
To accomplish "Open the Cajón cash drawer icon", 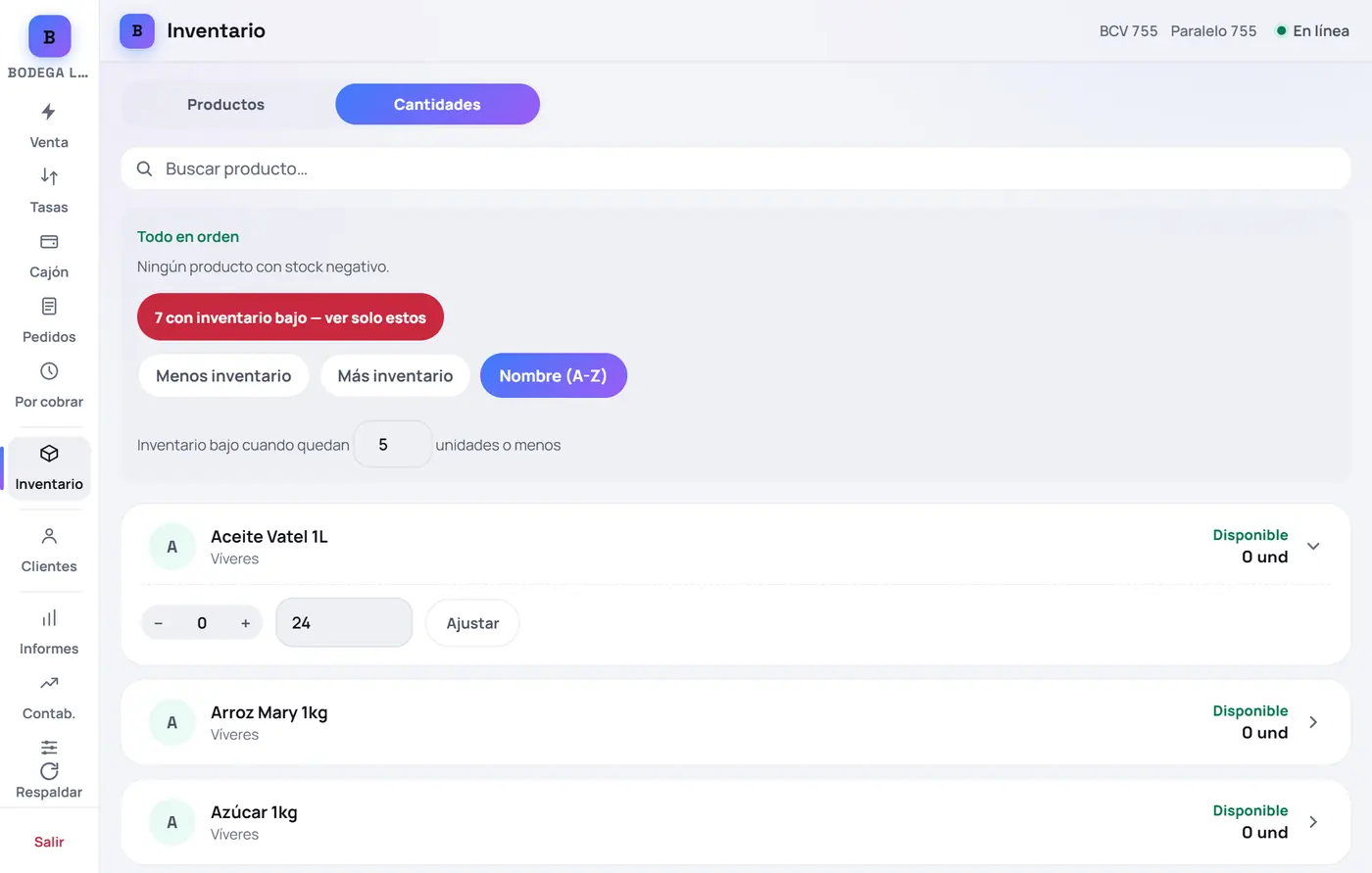I will pos(49,241).
